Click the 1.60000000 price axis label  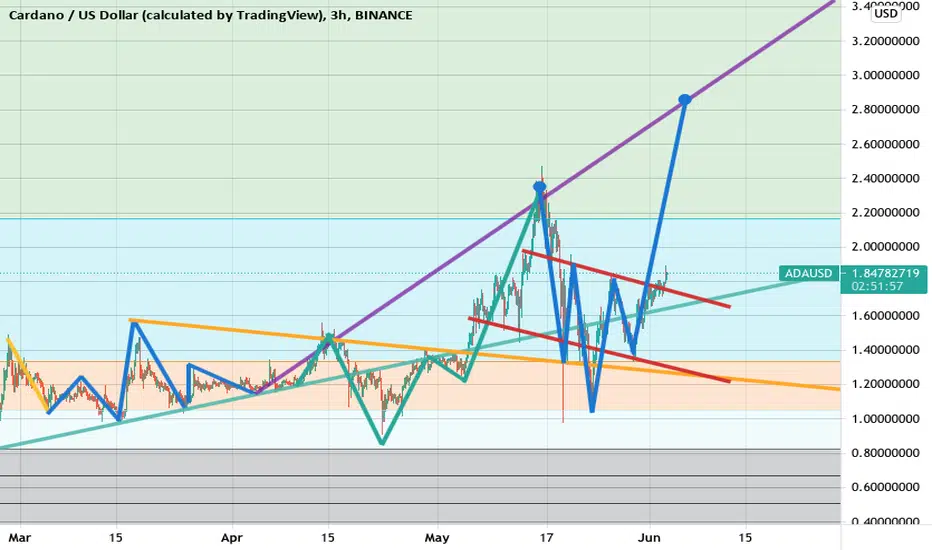[886, 316]
